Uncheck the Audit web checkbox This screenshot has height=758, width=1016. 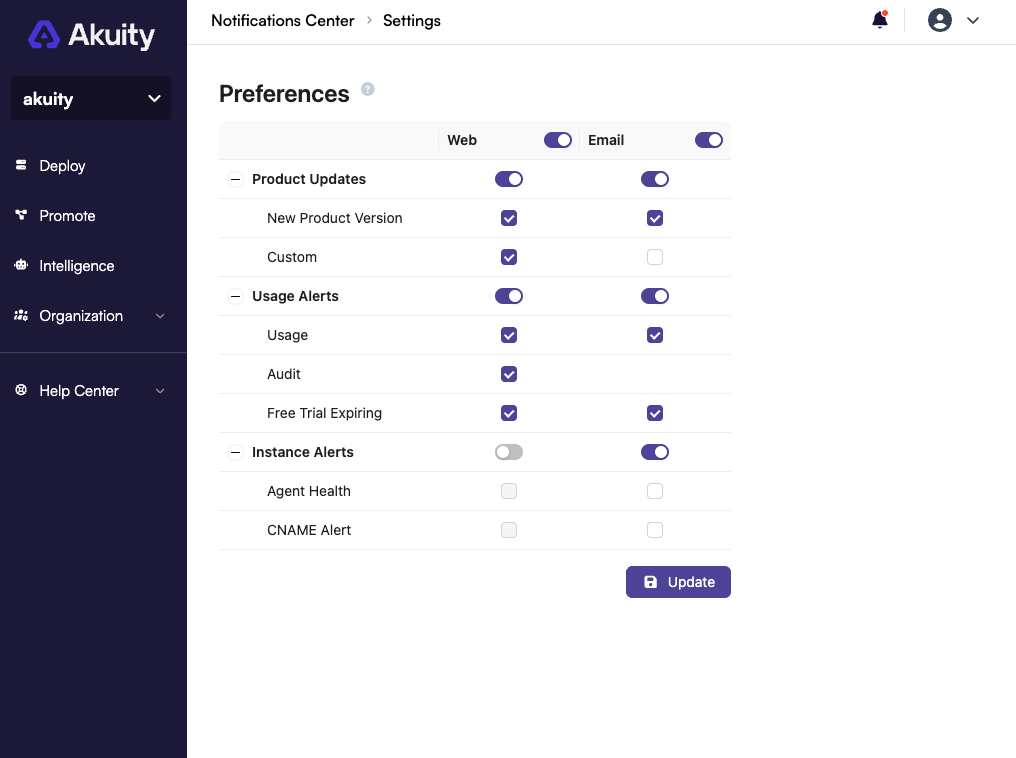(x=509, y=374)
